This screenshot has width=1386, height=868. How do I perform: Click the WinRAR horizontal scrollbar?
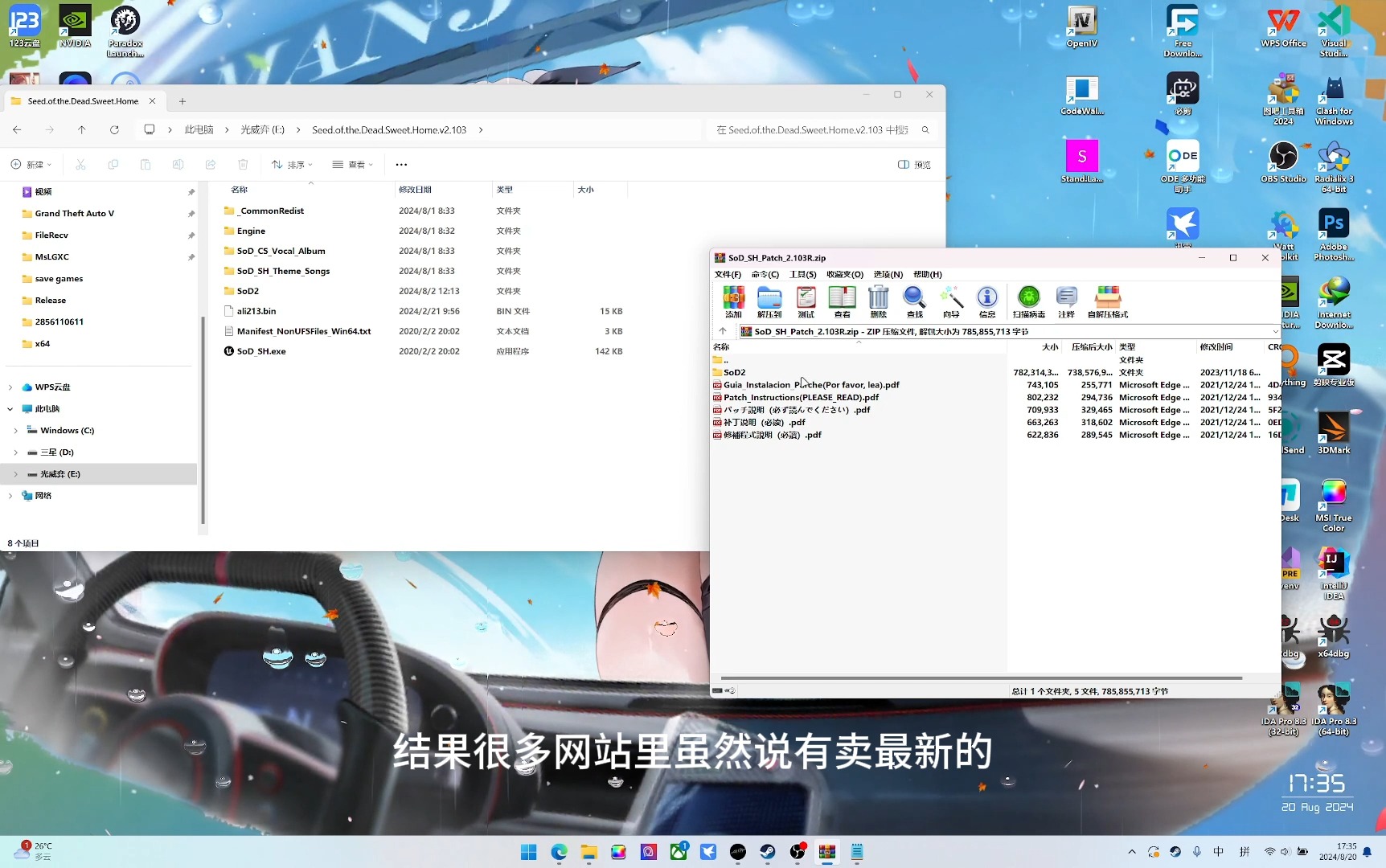[x=981, y=678]
